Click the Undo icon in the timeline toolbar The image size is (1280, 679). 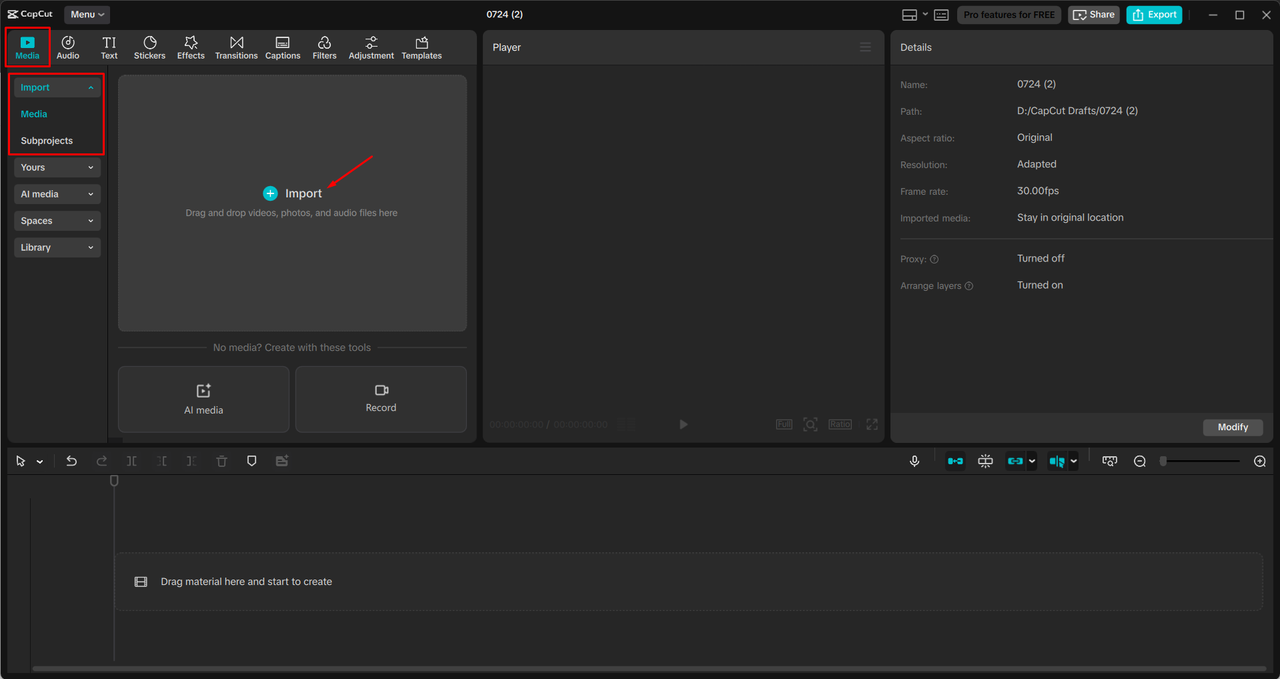point(71,461)
